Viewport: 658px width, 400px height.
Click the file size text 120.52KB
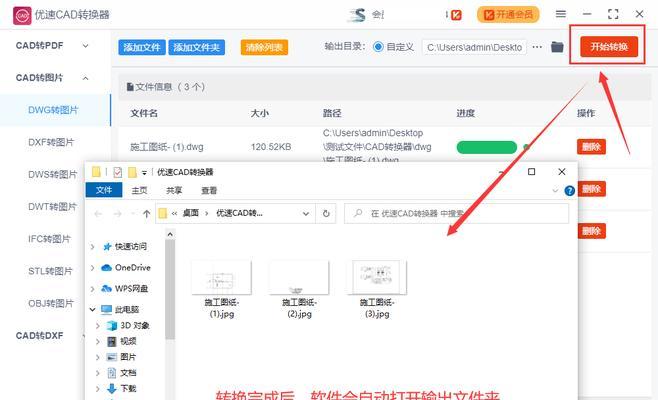(271, 147)
